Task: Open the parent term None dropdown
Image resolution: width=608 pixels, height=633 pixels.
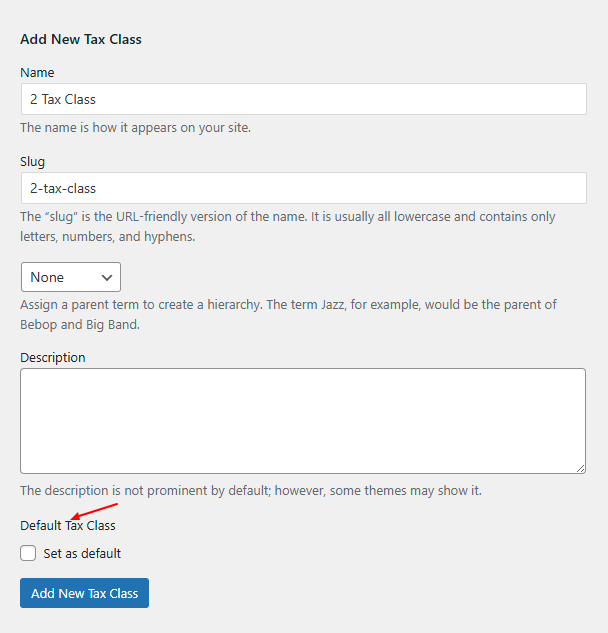Action: click(x=71, y=277)
